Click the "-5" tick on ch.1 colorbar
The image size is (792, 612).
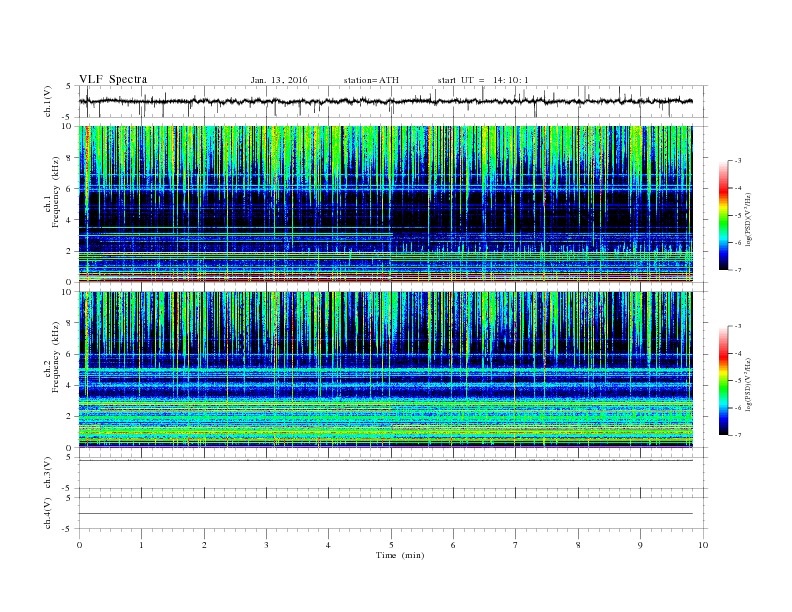click(738, 215)
